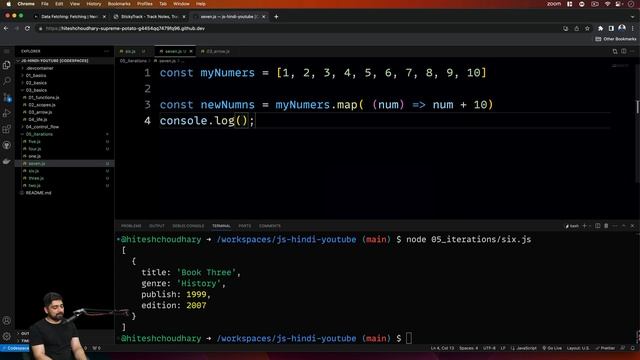Switch to Ports panel tab

[x=245, y=226]
